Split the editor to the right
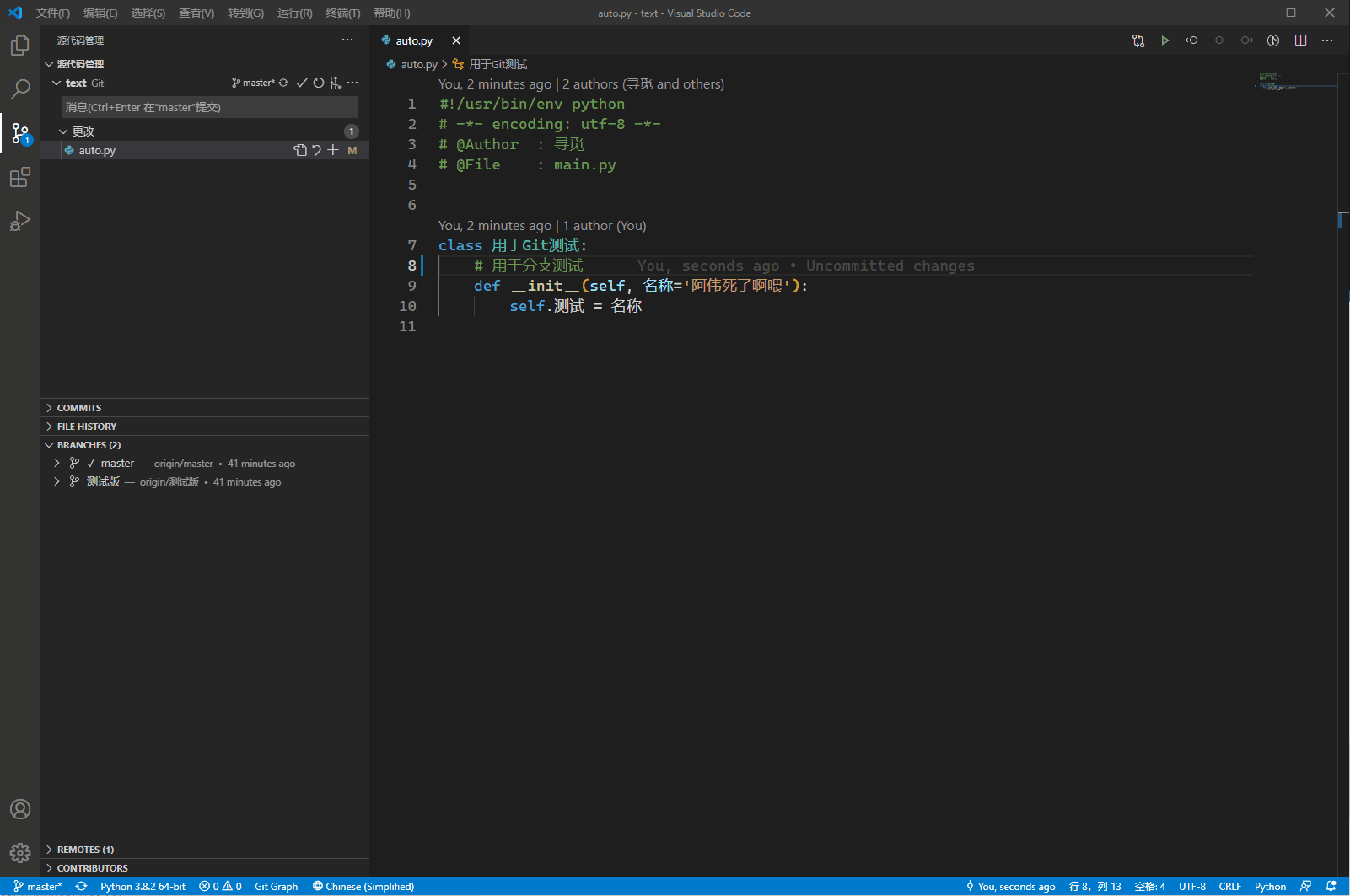The height and width of the screenshot is (896, 1350). tap(1300, 40)
